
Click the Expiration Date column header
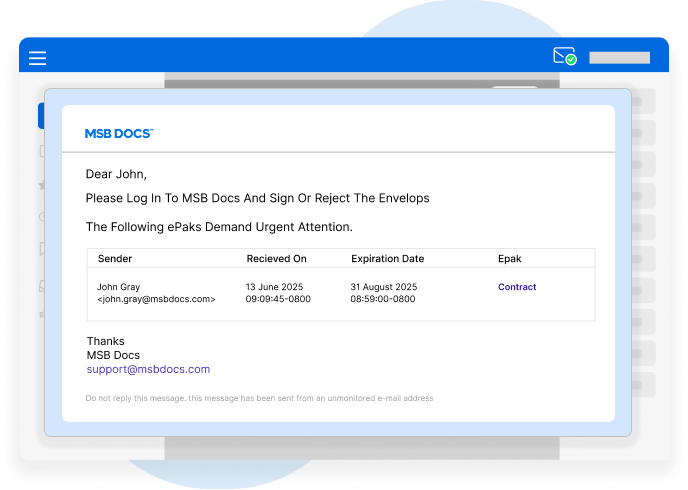click(387, 259)
